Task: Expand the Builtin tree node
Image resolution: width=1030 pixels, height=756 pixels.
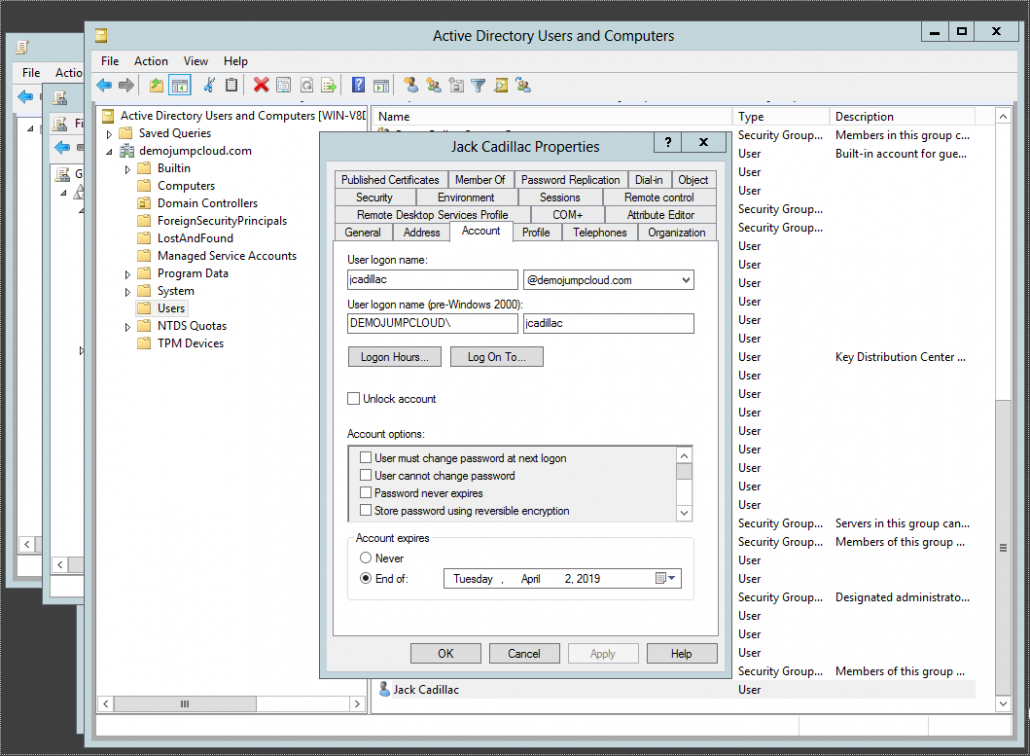Action: (127, 168)
